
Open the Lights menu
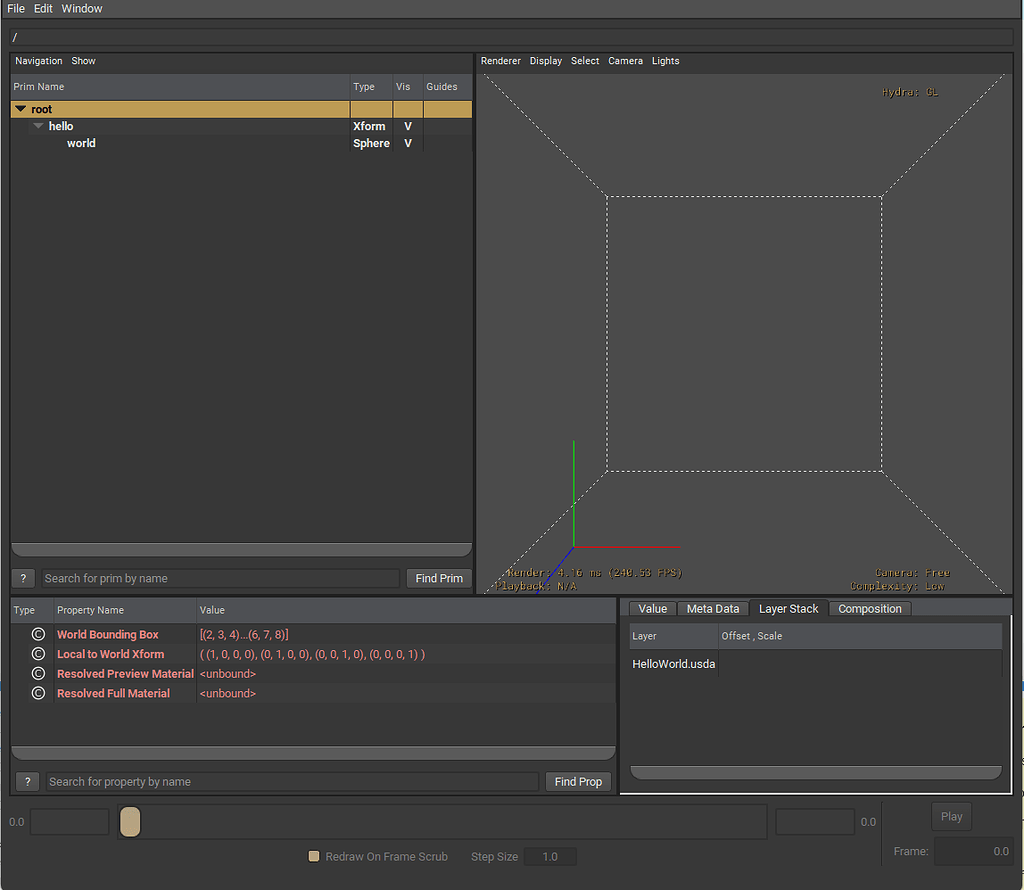click(665, 61)
